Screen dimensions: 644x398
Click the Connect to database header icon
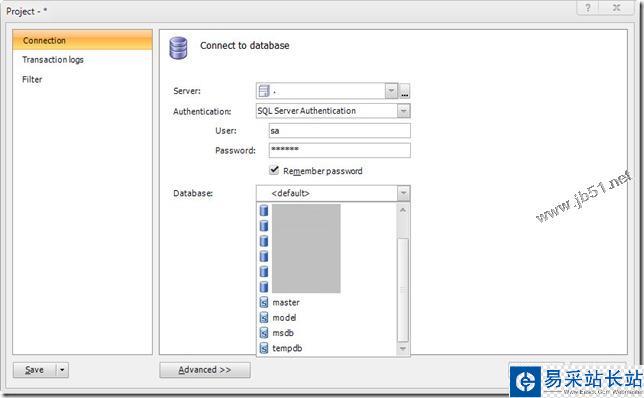(178, 48)
